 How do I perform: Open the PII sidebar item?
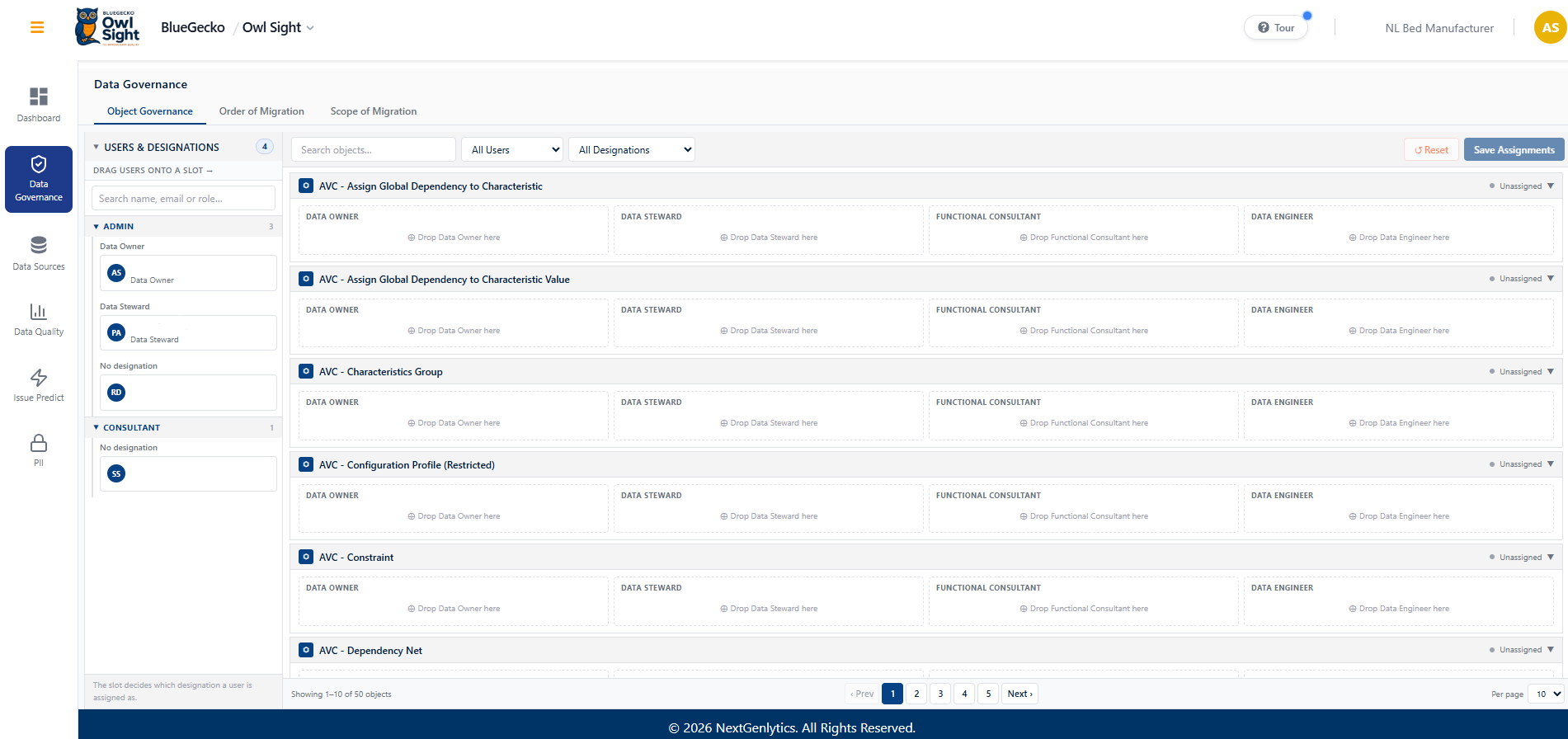(39, 450)
